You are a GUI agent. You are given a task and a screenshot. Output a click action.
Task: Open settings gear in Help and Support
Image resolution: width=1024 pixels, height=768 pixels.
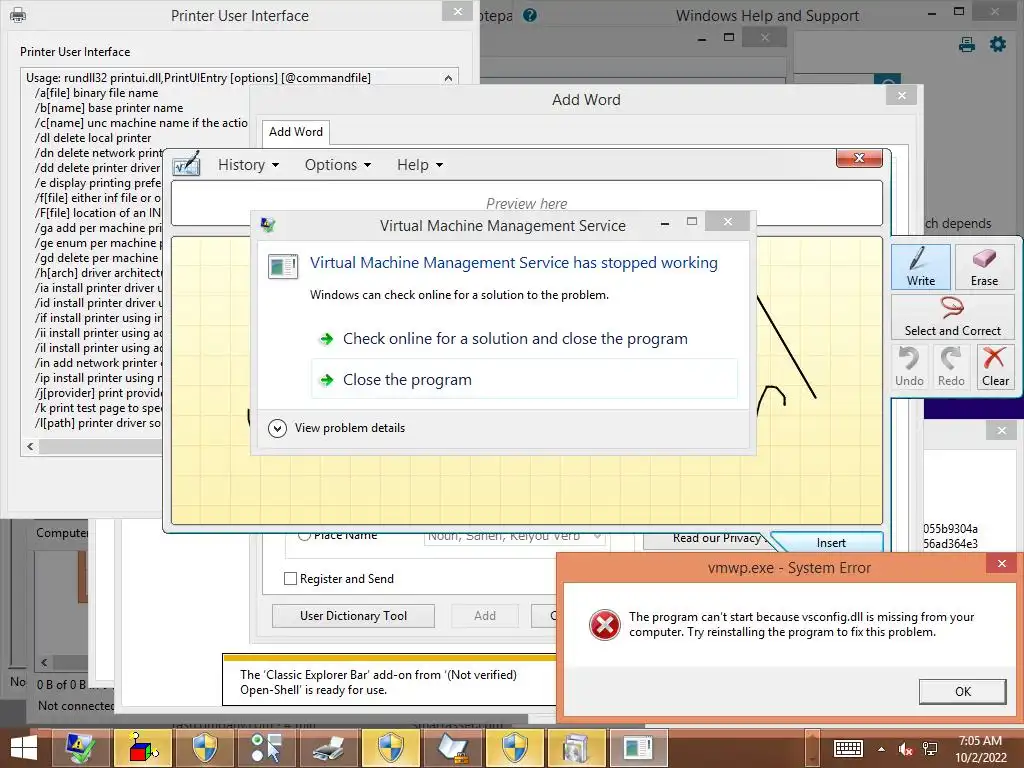(x=998, y=44)
